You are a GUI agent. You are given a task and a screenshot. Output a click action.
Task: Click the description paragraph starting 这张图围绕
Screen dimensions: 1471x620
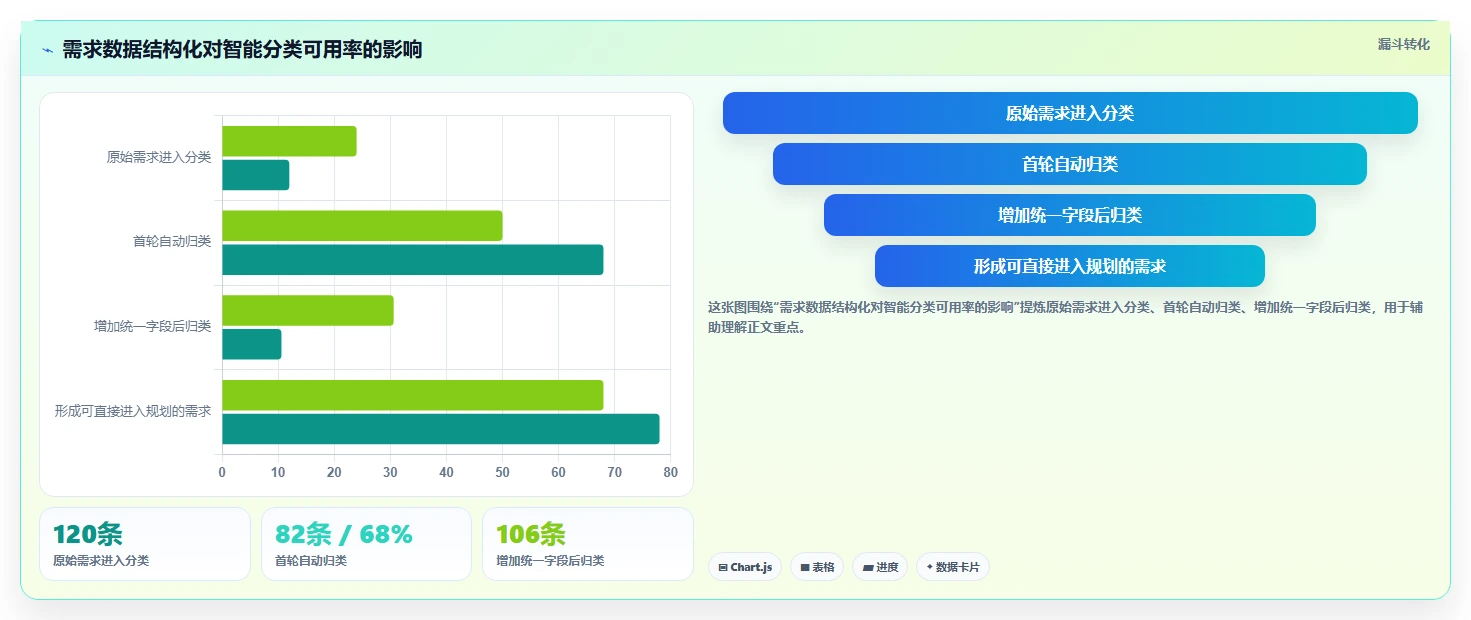(1065, 317)
